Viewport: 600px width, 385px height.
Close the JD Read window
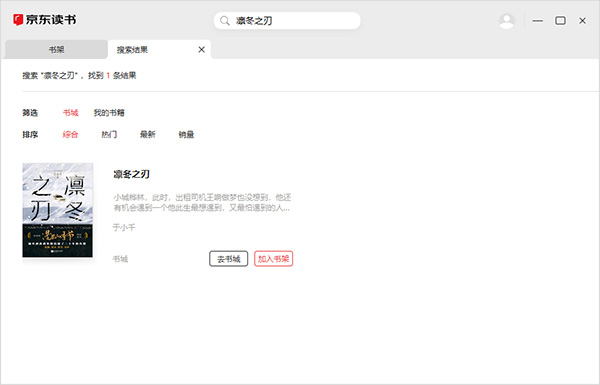582,21
